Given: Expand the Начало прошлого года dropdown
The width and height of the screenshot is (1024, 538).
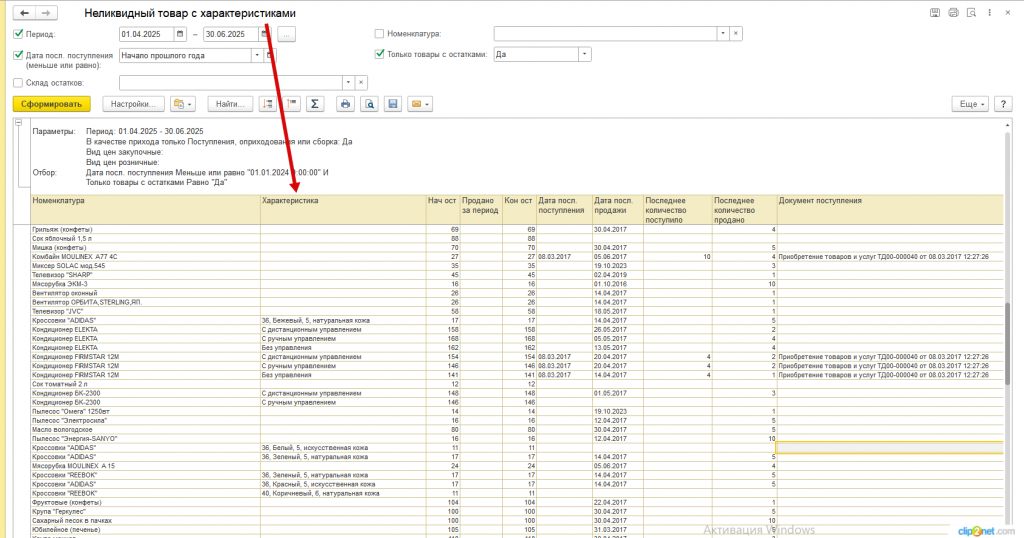Looking at the screenshot, I should coord(257,55).
